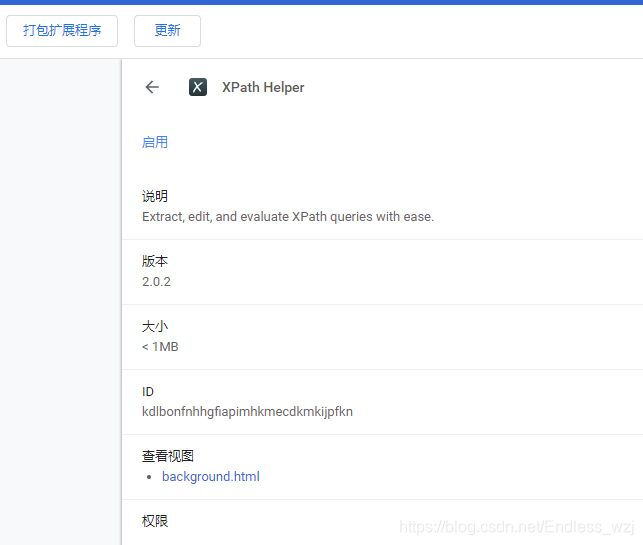Image resolution: width=643 pixels, height=545 pixels.
Task: Select the description 'Extract, edit, and evaluate XPath queries'
Action: click(257, 217)
